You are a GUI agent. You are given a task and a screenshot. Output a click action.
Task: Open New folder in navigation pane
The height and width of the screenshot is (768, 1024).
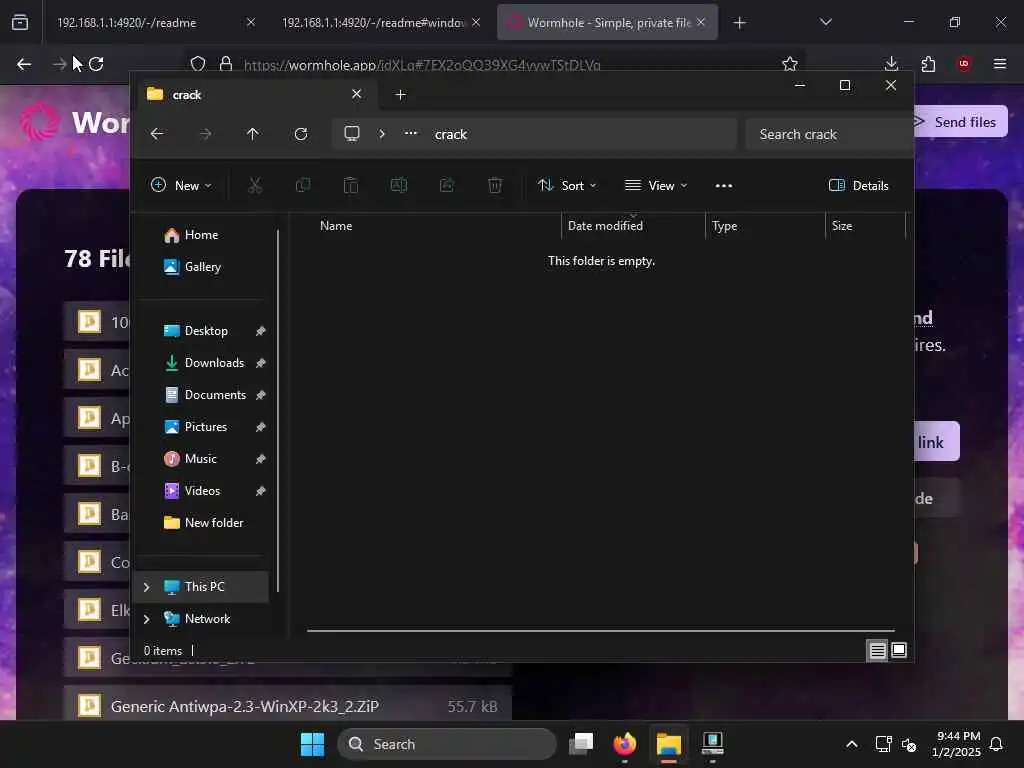214,522
